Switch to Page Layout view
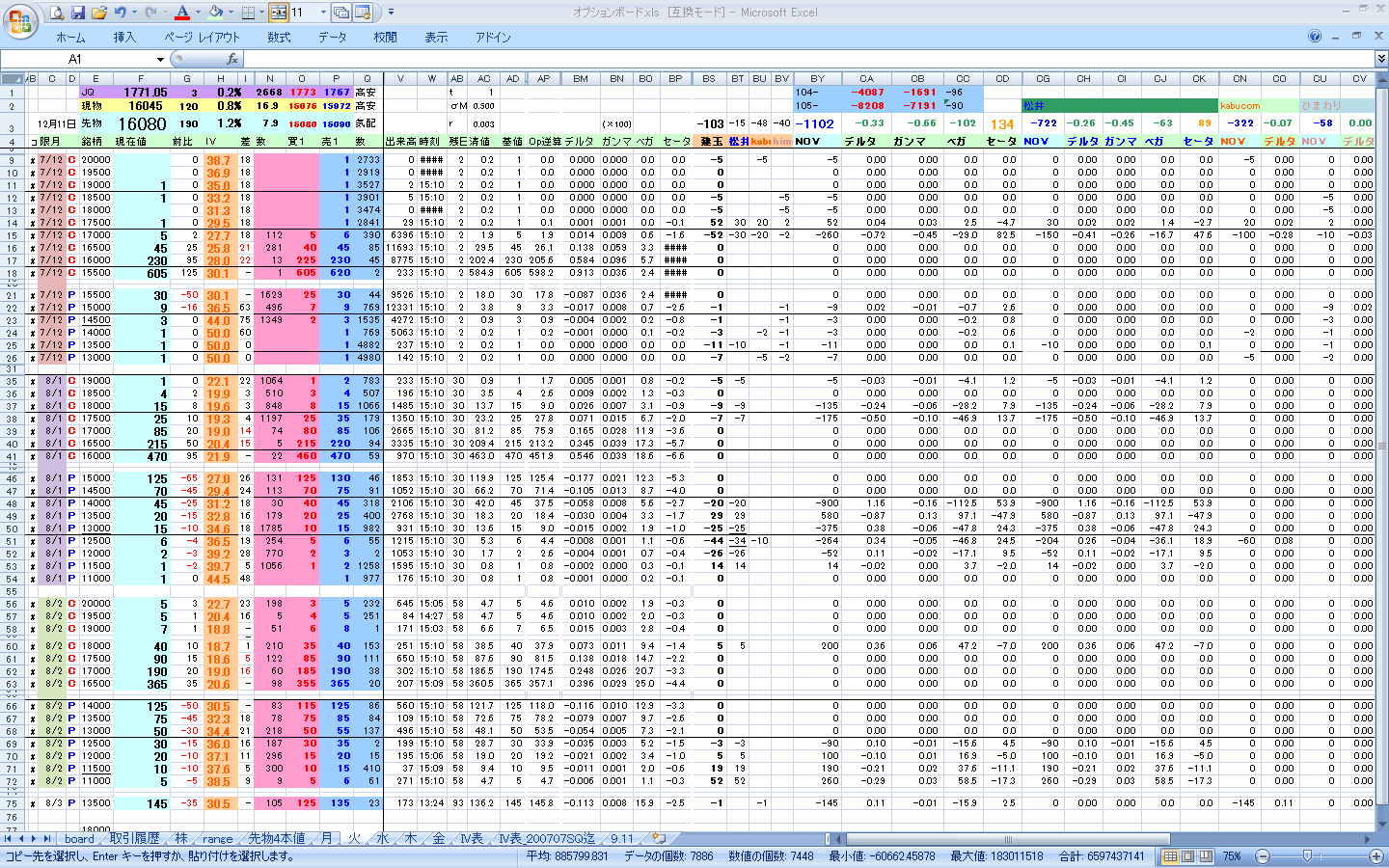Screen dimensions: 1389x868 pos(1187,855)
